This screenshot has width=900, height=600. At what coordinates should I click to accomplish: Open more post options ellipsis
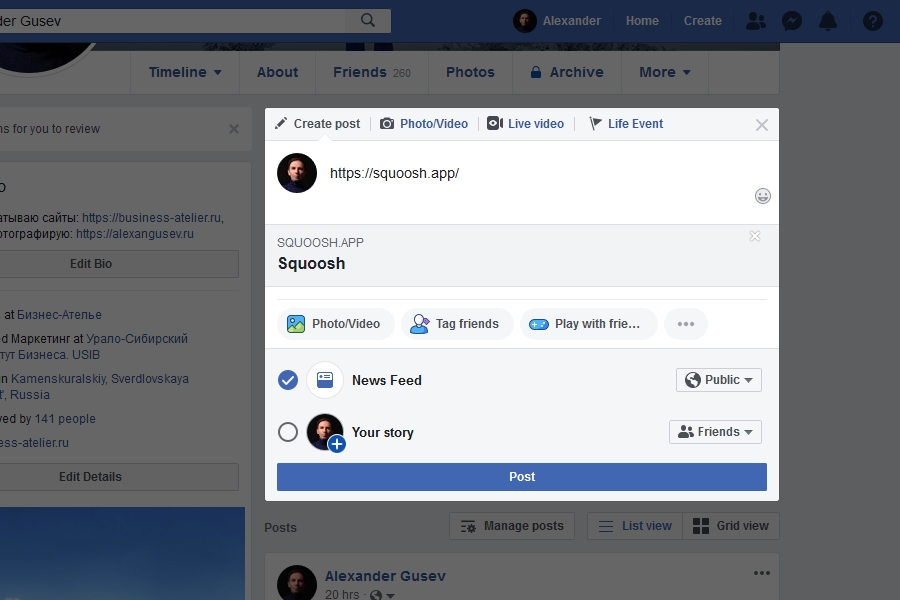685,324
